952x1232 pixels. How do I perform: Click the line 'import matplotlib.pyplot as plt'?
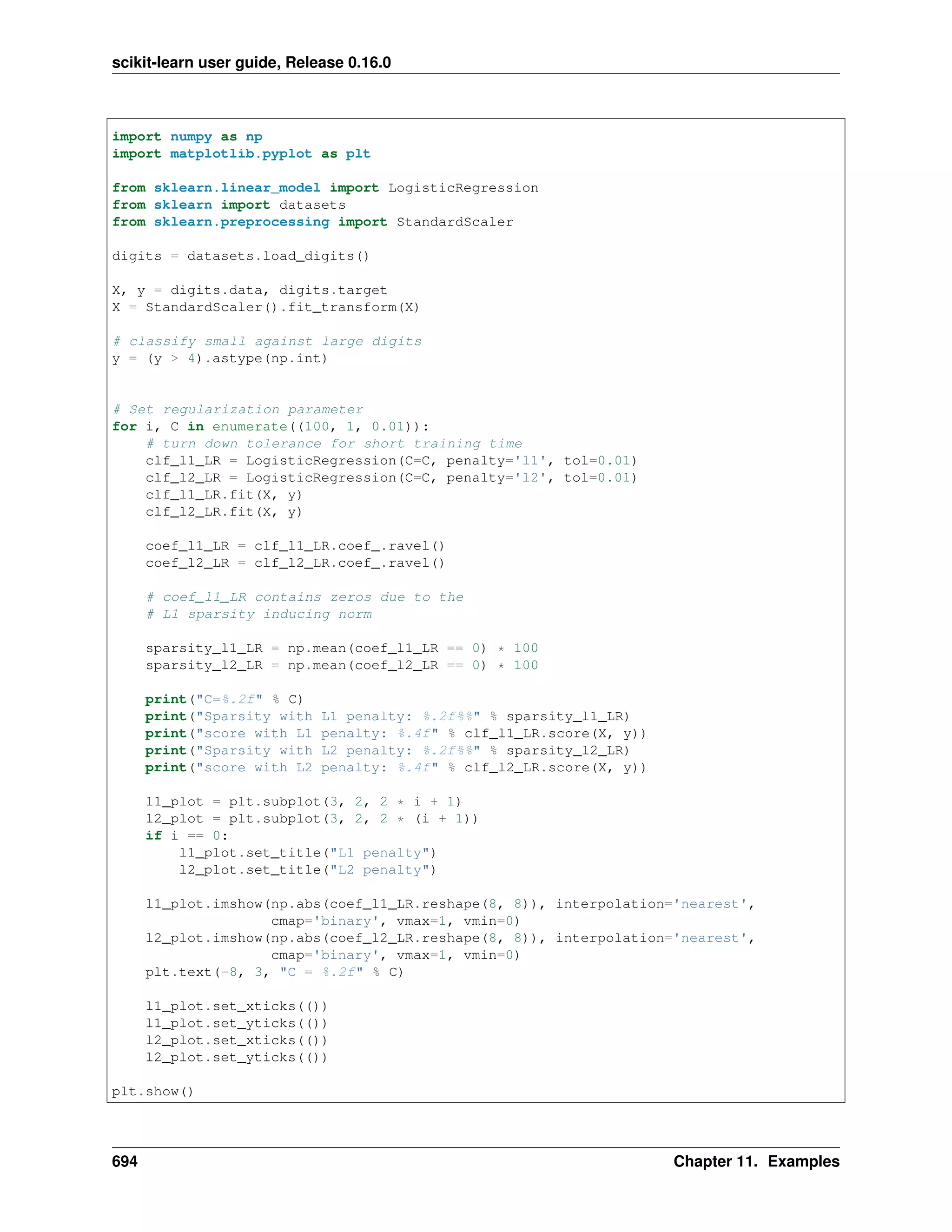click(241, 154)
